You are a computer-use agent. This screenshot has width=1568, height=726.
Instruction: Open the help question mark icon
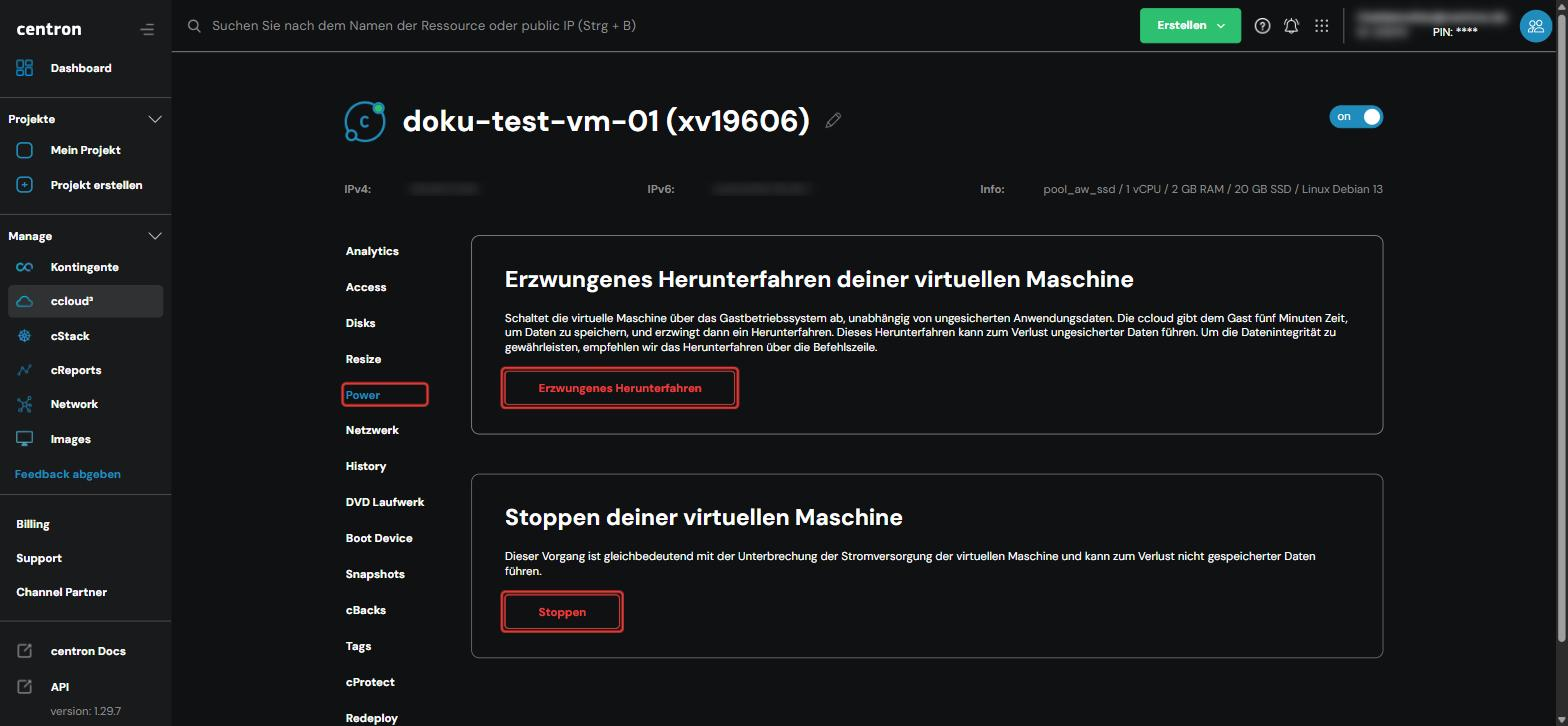click(x=1262, y=26)
